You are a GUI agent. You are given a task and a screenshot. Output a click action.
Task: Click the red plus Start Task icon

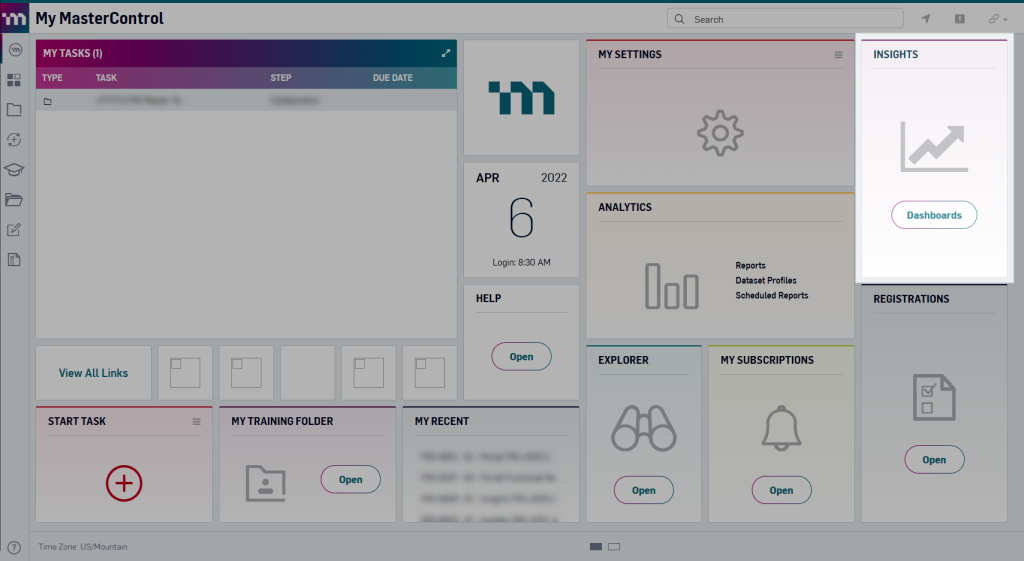tap(124, 483)
